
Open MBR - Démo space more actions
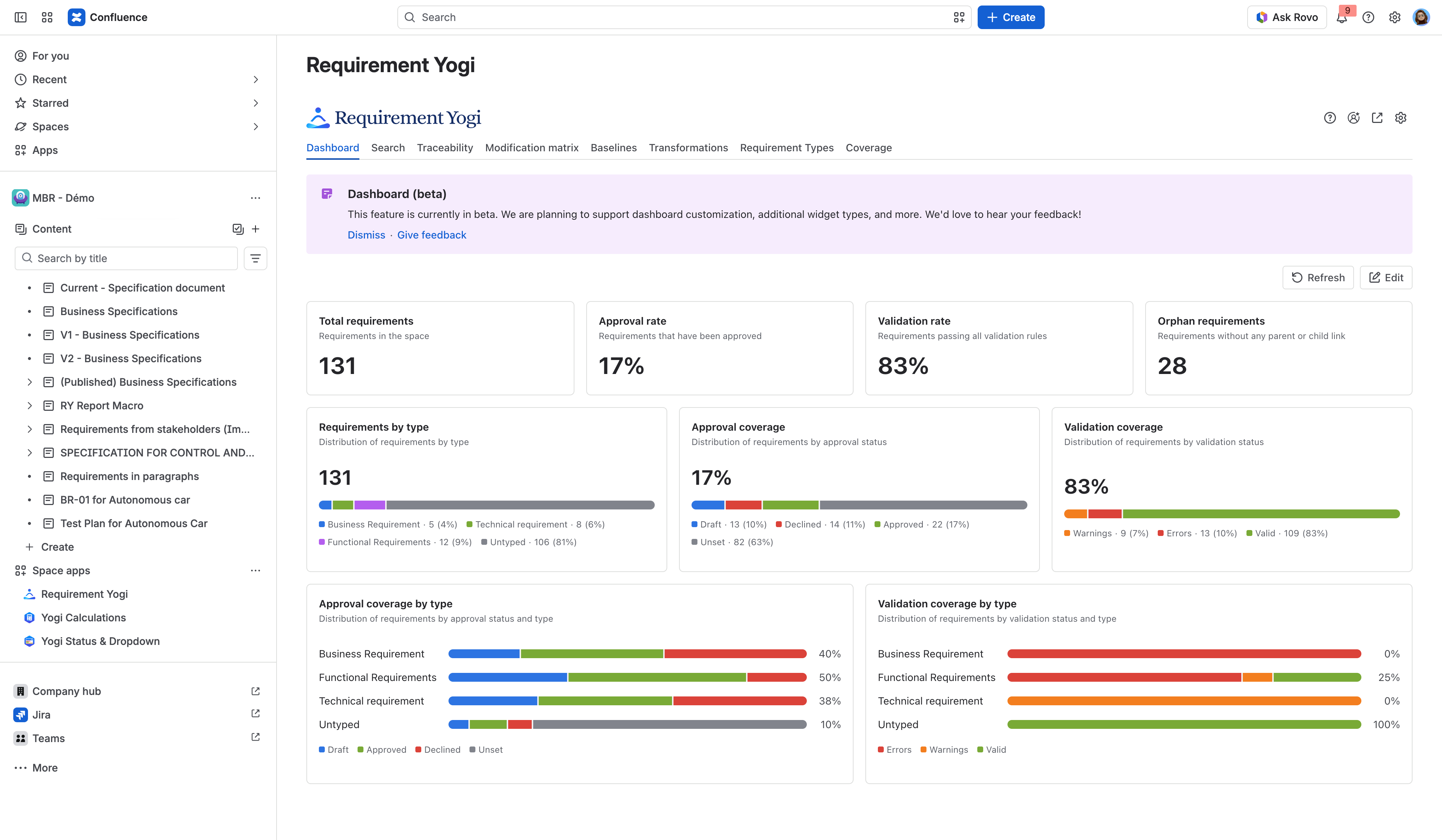point(255,198)
